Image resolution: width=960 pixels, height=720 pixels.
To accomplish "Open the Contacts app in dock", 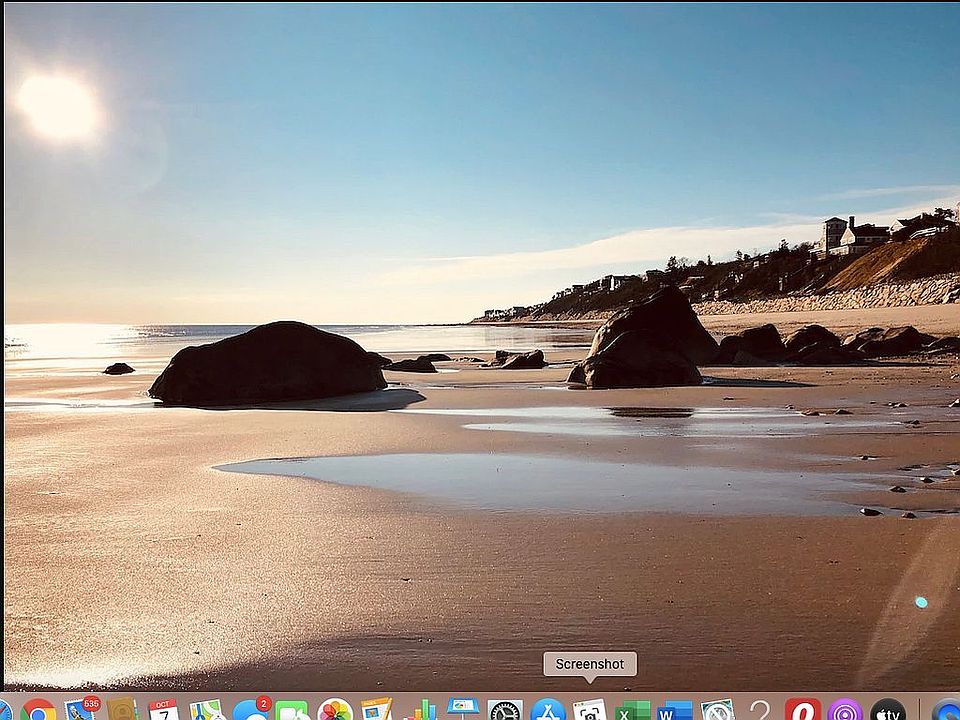I will [x=122, y=711].
